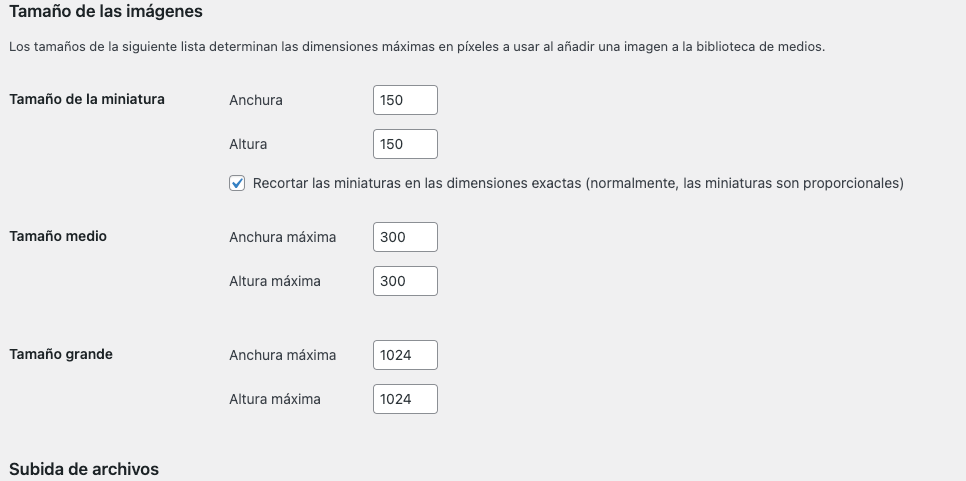Image resolution: width=966 pixels, height=481 pixels.
Task: Click the 'Anchura máxima' label under Tamaño grande
Action: (x=283, y=355)
